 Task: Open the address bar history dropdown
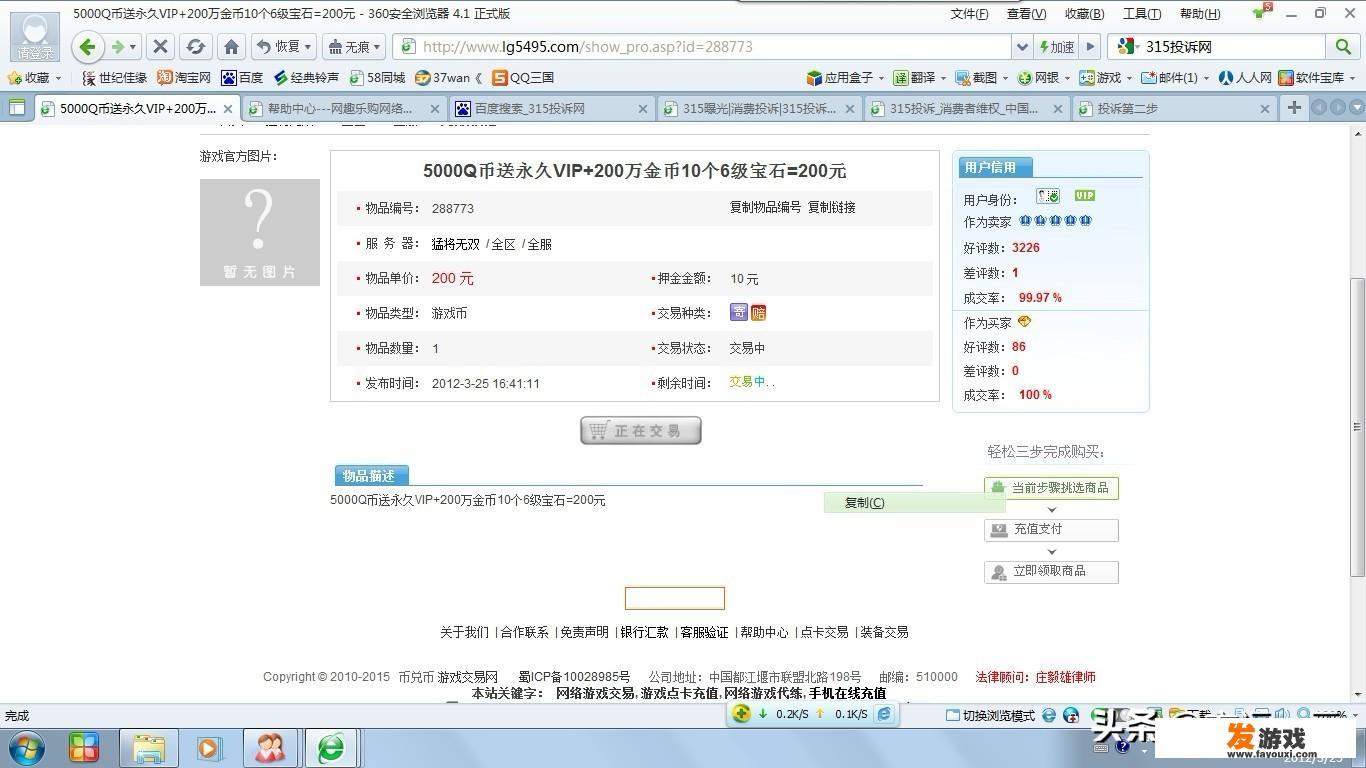pyautogui.click(x=1022, y=47)
